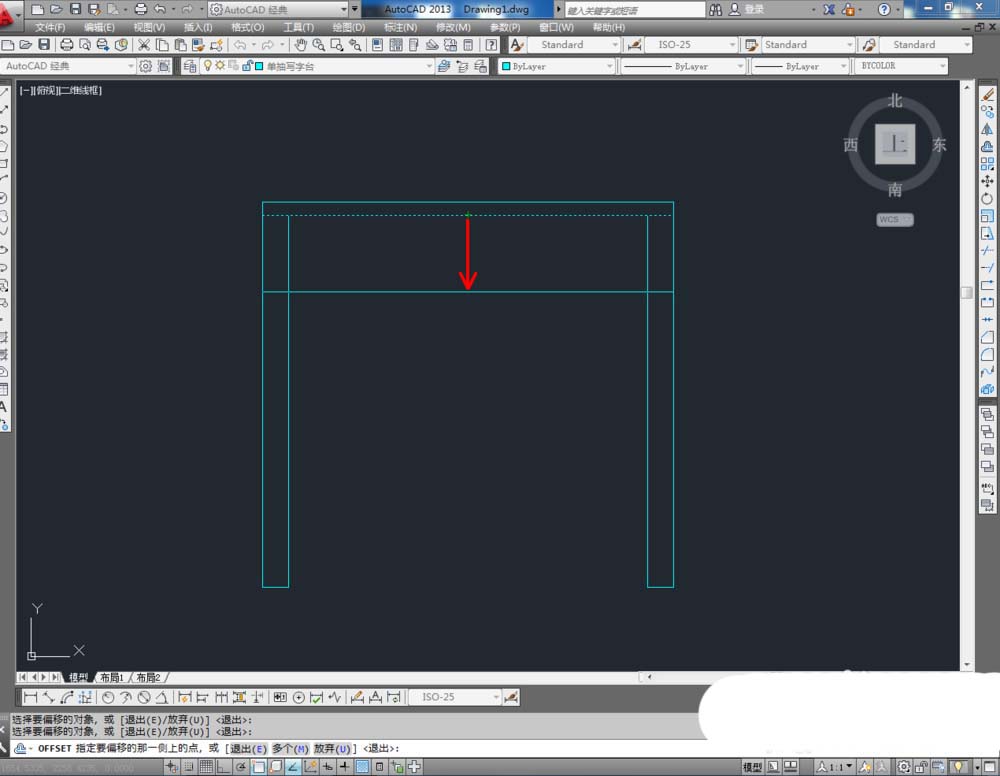Click the Rotate tool in modify toolbar
Image resolution: width=1000 pixels, height=776 pixels.
point(987,198)
